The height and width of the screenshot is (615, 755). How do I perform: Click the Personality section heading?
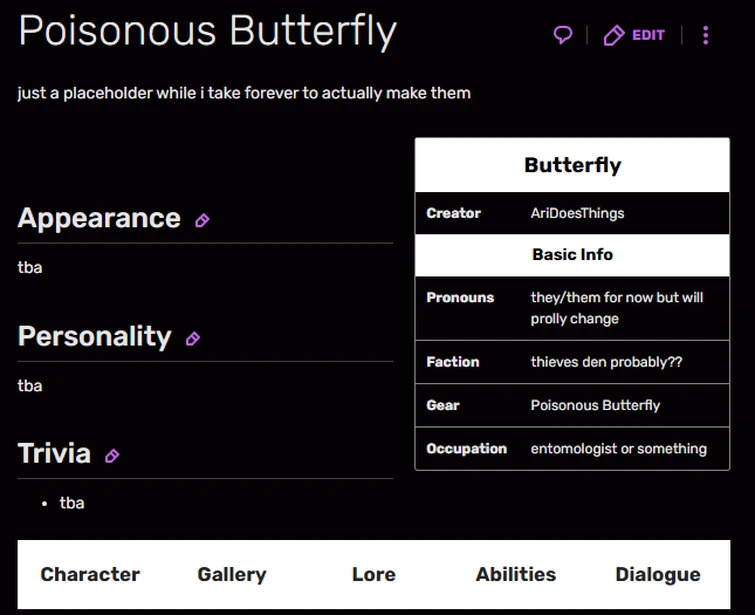tap(94, 336)
